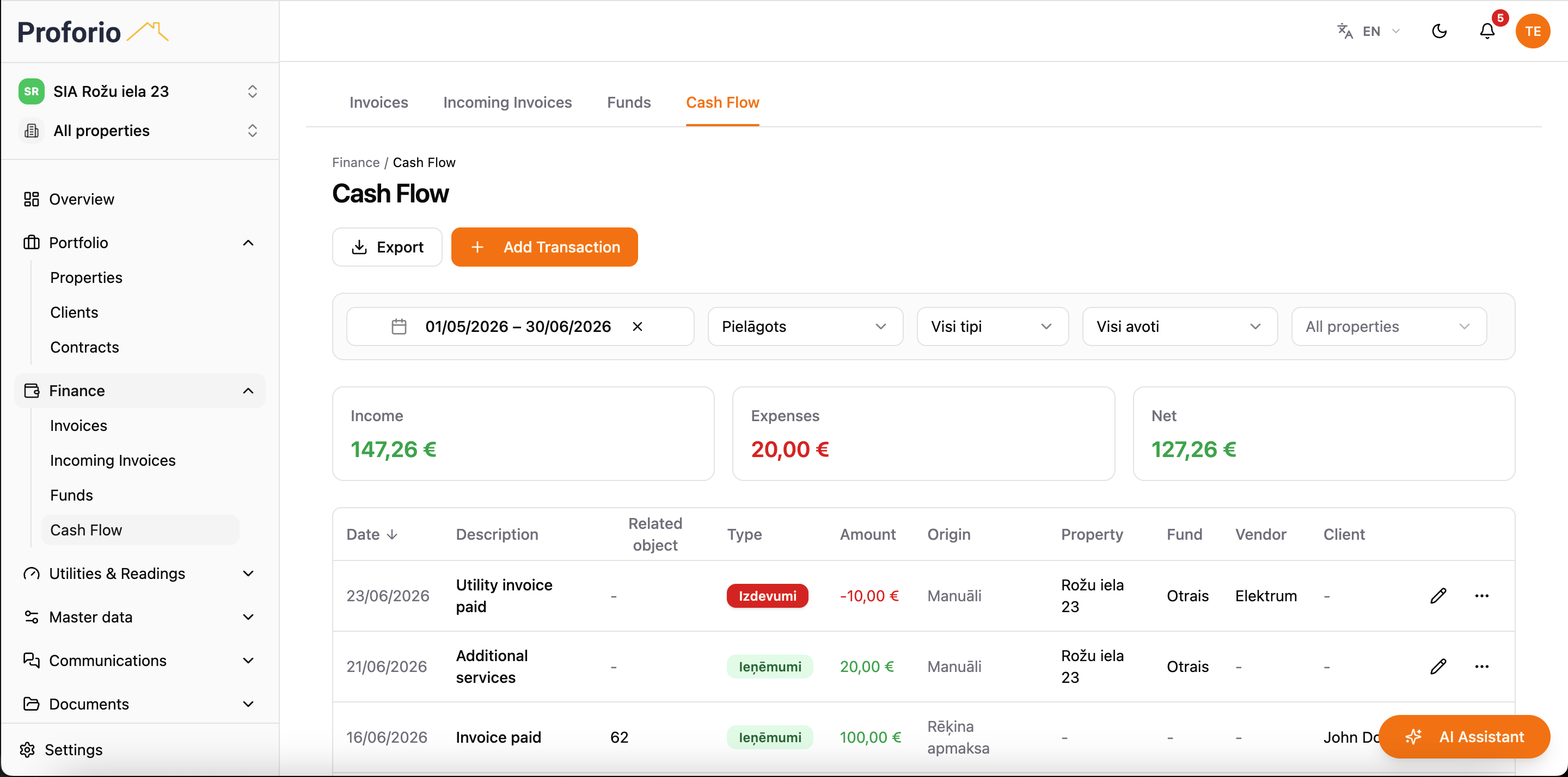The width and height of the screenshot is (1568, 777).
Task: Edit the Utility invoice paid row
Action: [1438, 596]
